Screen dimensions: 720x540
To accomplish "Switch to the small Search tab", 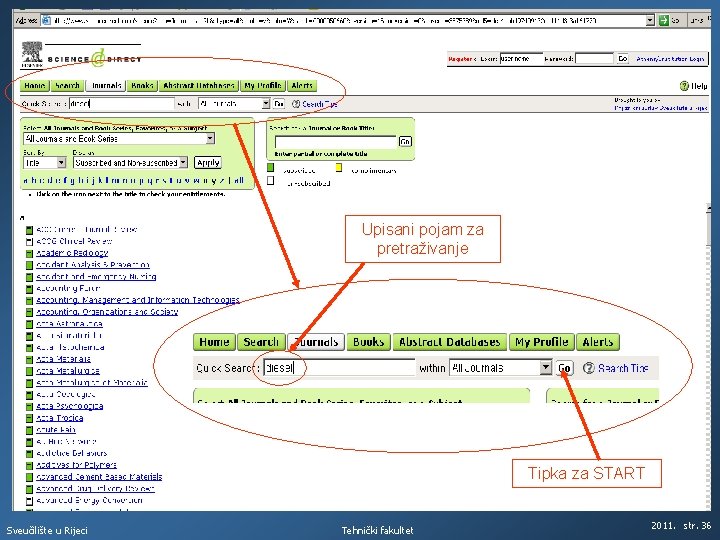I will tap(67, 85).
